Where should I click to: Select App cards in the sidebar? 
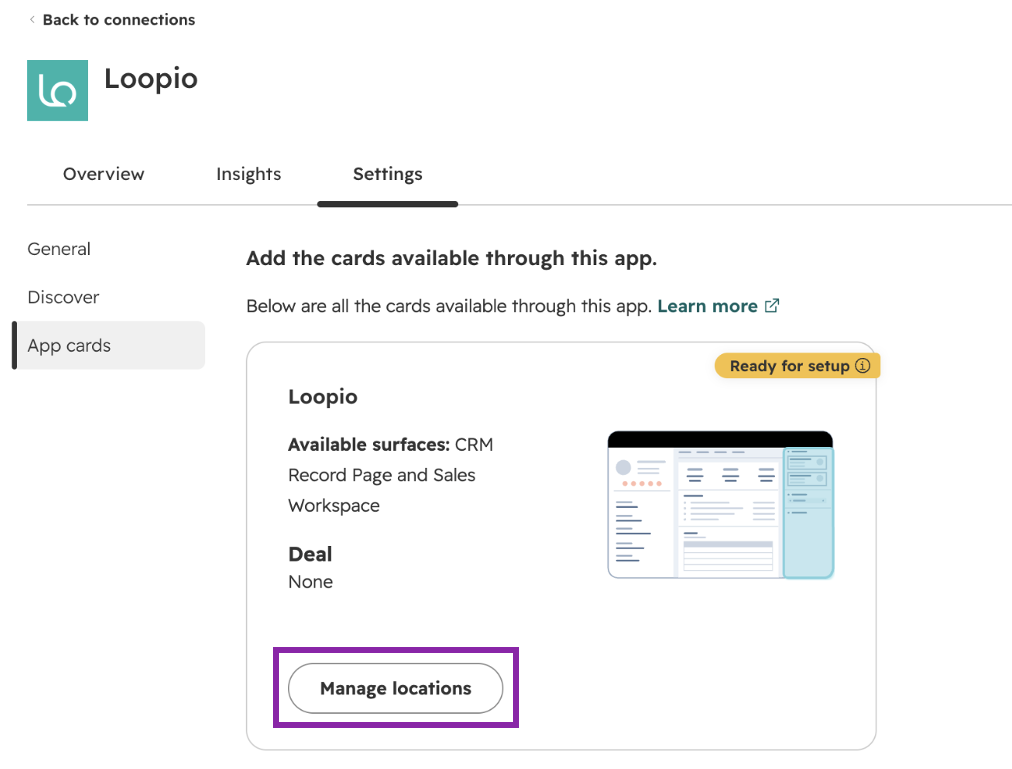point(109,345)
